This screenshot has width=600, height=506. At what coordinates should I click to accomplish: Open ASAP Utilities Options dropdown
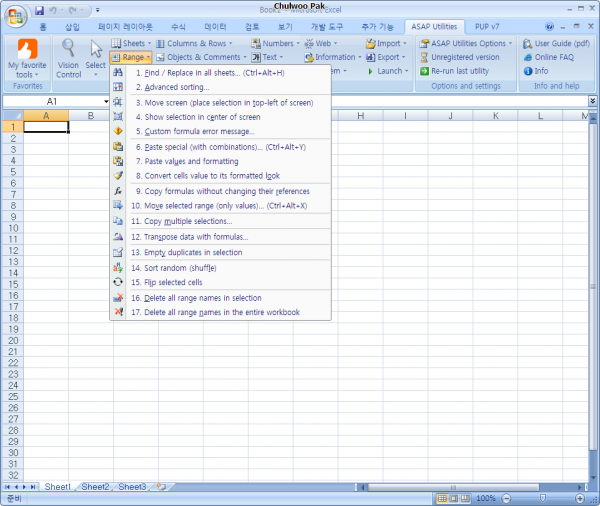466,43
